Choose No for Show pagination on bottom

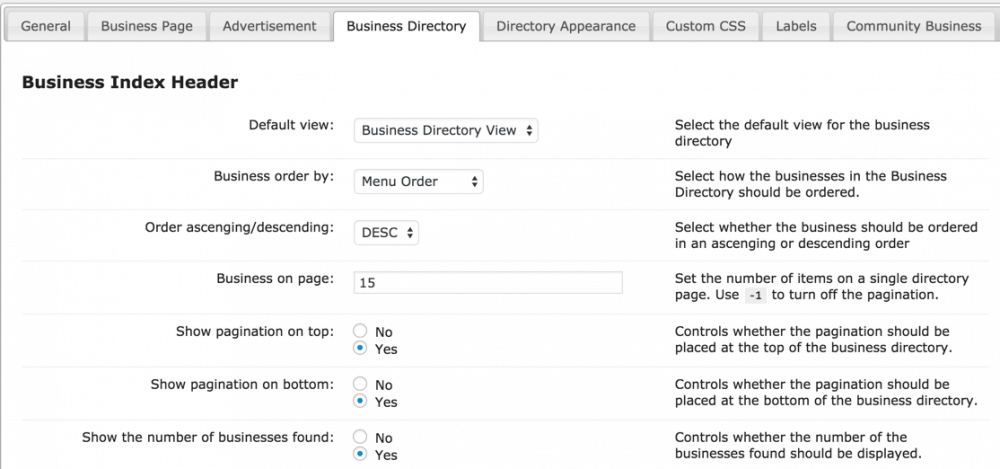tap(360, 385)
